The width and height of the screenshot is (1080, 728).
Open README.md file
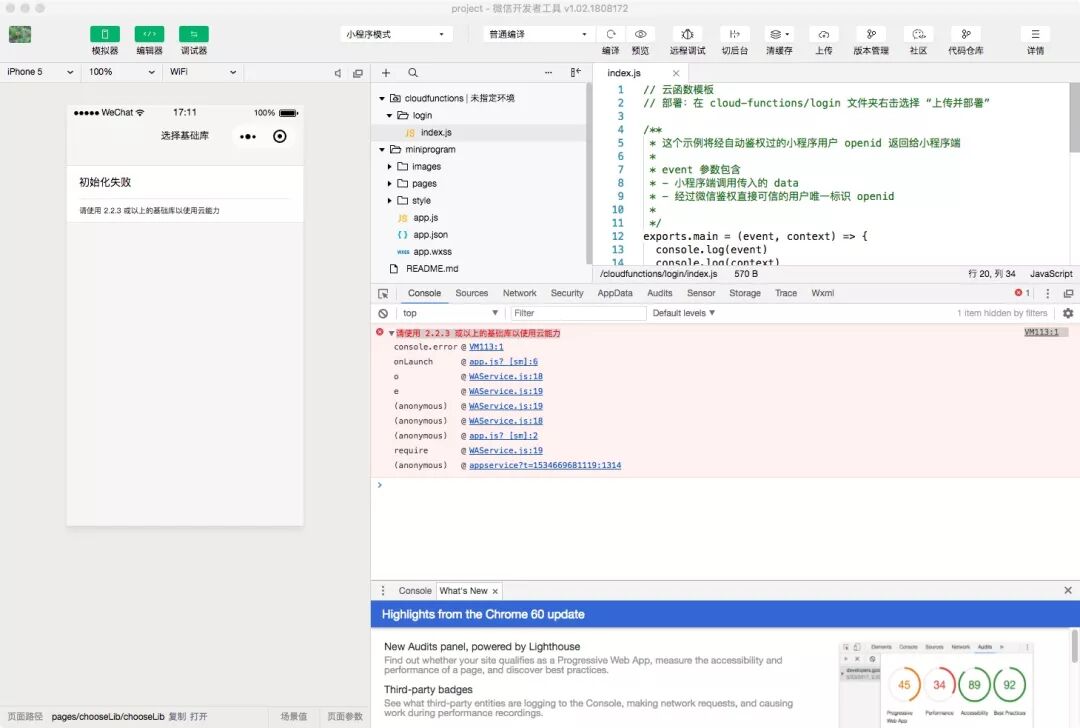[x=432, y=269]
